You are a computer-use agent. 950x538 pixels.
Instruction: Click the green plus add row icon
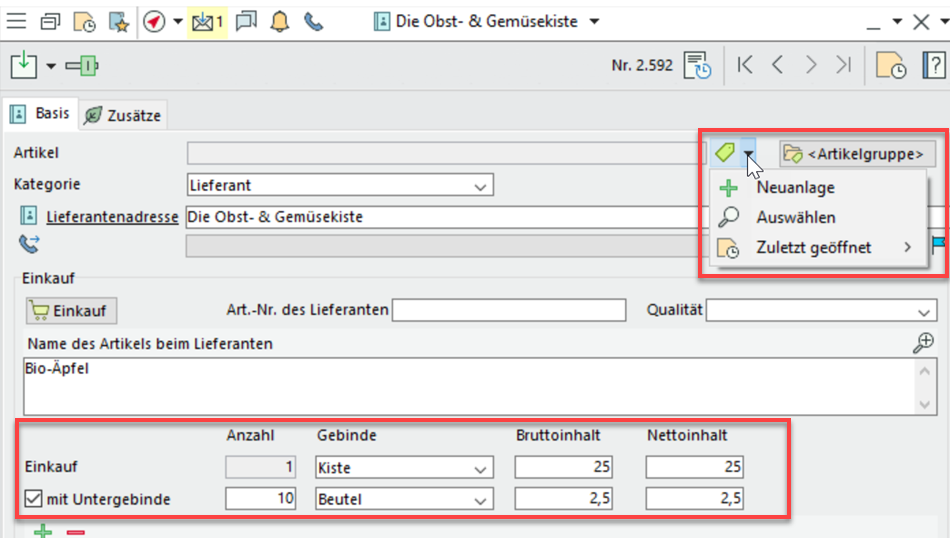[43, 531]
